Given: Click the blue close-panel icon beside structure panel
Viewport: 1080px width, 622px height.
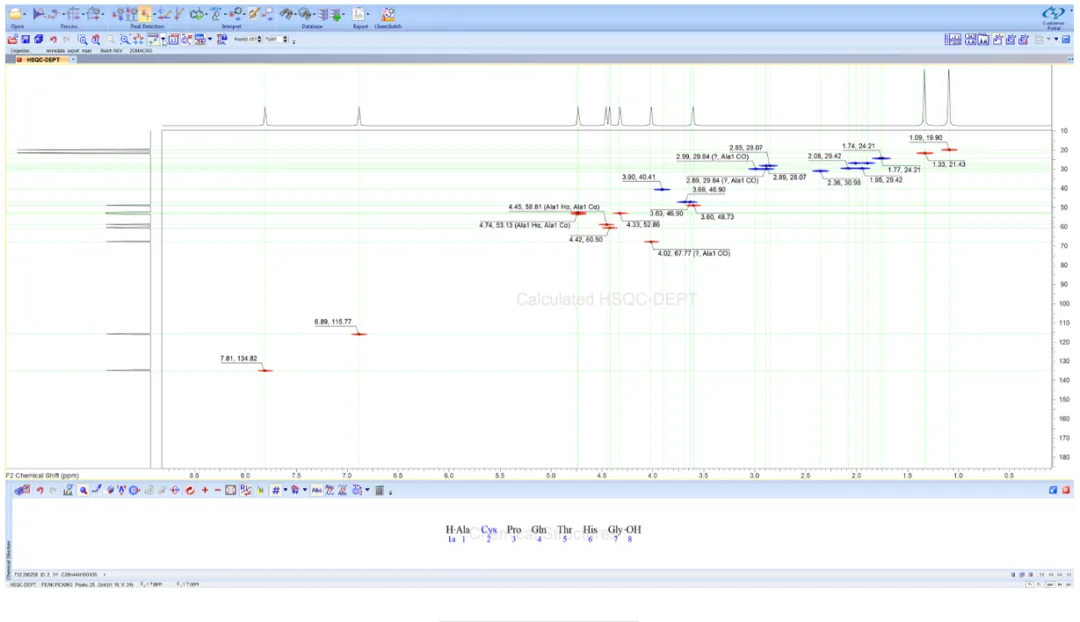Looking at the screenshot, I should click(x=1052, y=490).
